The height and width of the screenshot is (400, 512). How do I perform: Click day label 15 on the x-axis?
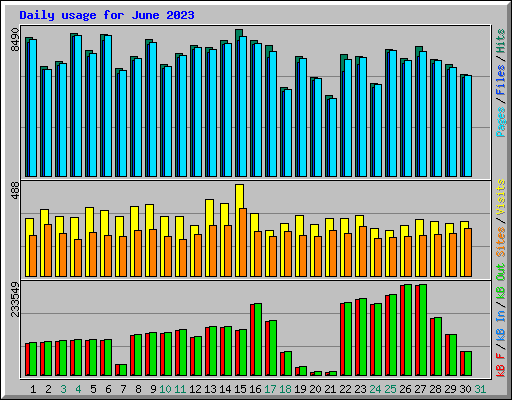point(240,389)
